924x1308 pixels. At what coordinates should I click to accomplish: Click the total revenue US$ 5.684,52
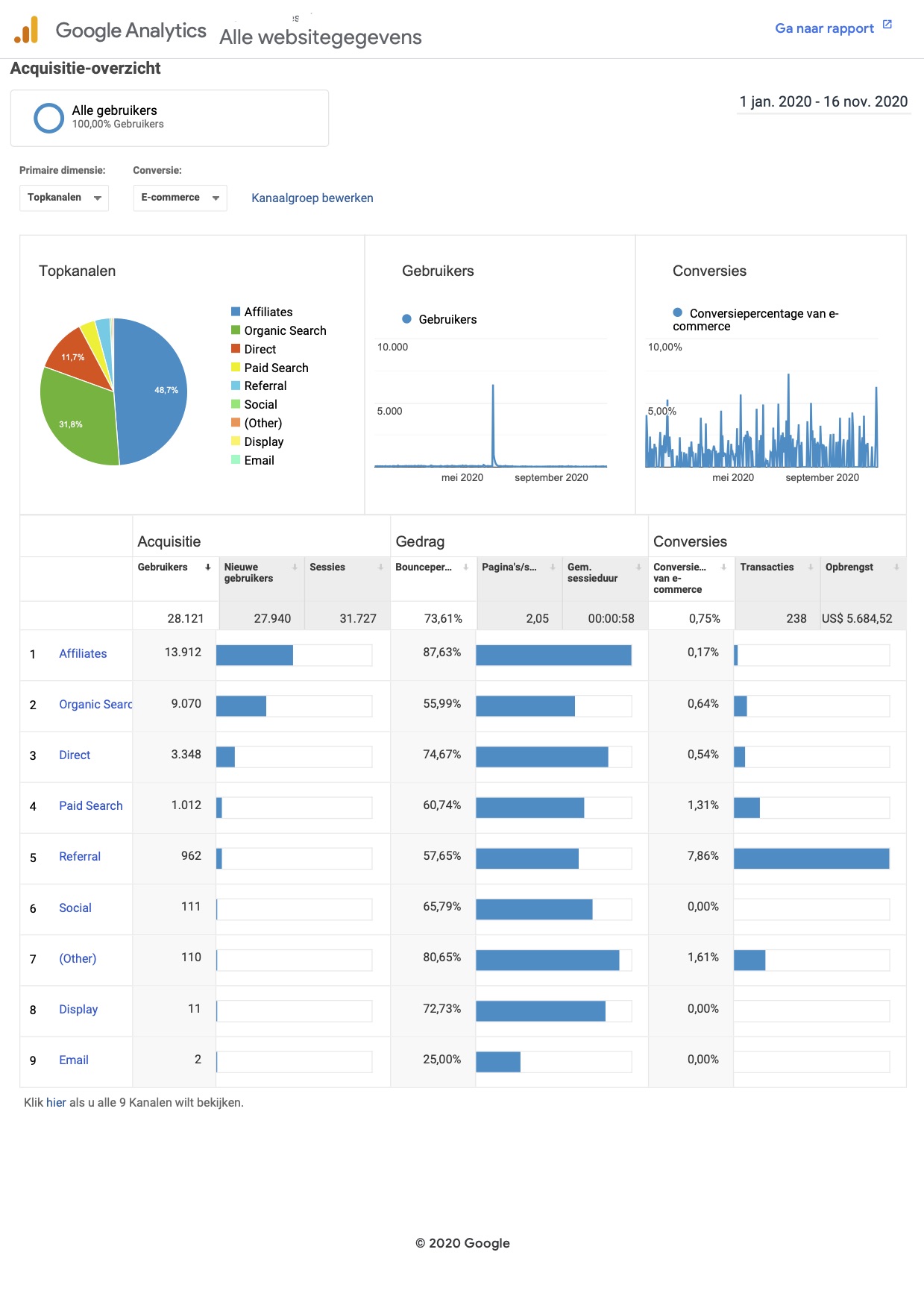857,619
